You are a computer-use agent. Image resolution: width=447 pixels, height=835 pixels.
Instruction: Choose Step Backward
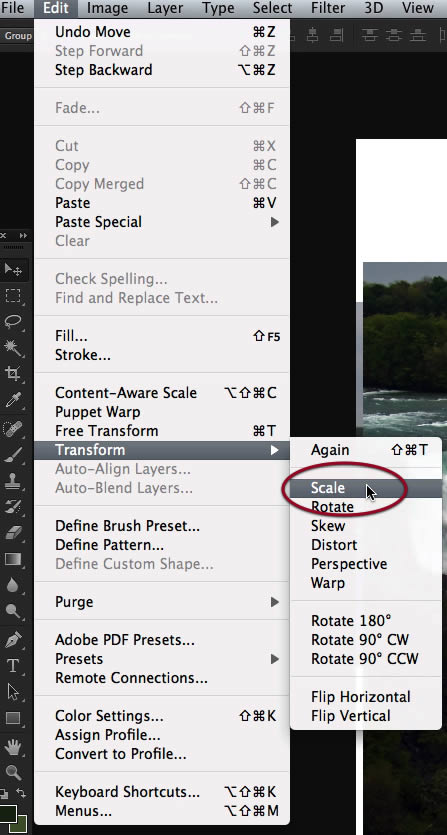point(162,70)
